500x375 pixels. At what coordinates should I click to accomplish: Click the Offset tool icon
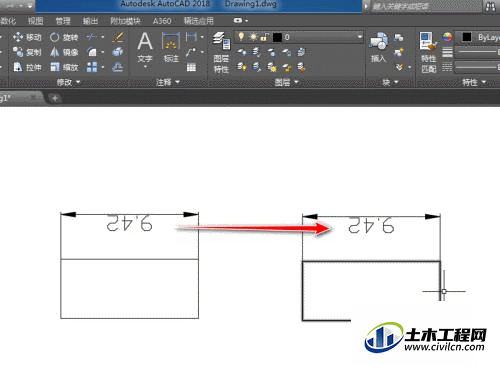point(118,67)
